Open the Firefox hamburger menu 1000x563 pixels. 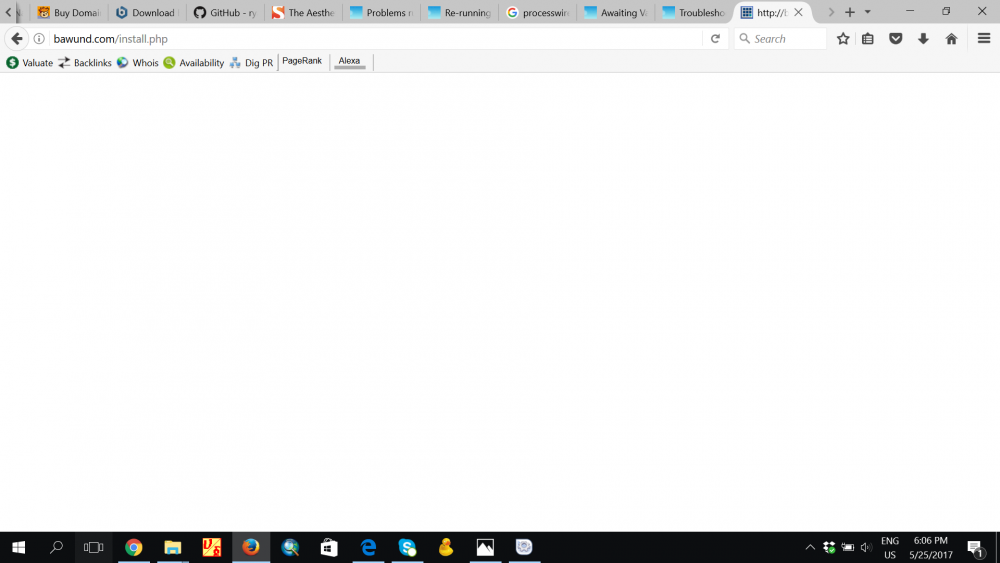(x=983, y=39)
